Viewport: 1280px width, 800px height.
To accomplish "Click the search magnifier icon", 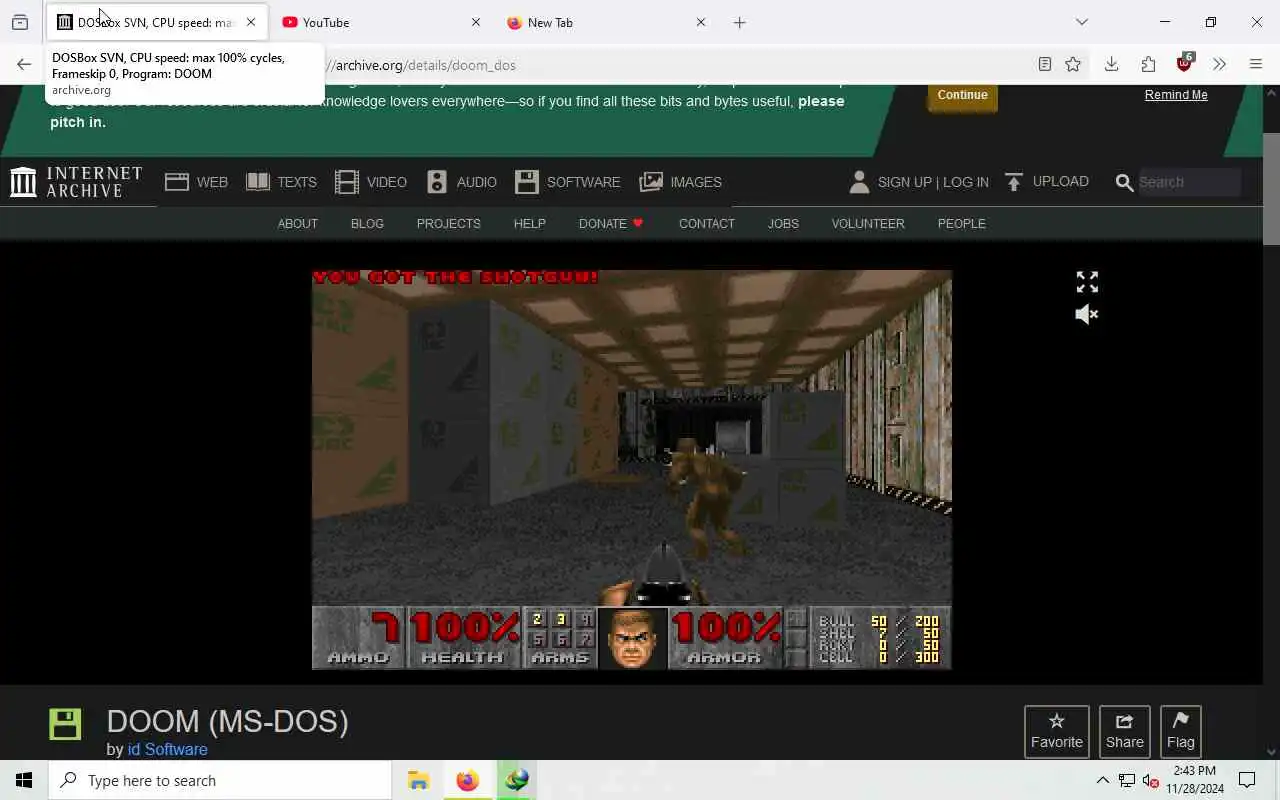I will 1124,183.
